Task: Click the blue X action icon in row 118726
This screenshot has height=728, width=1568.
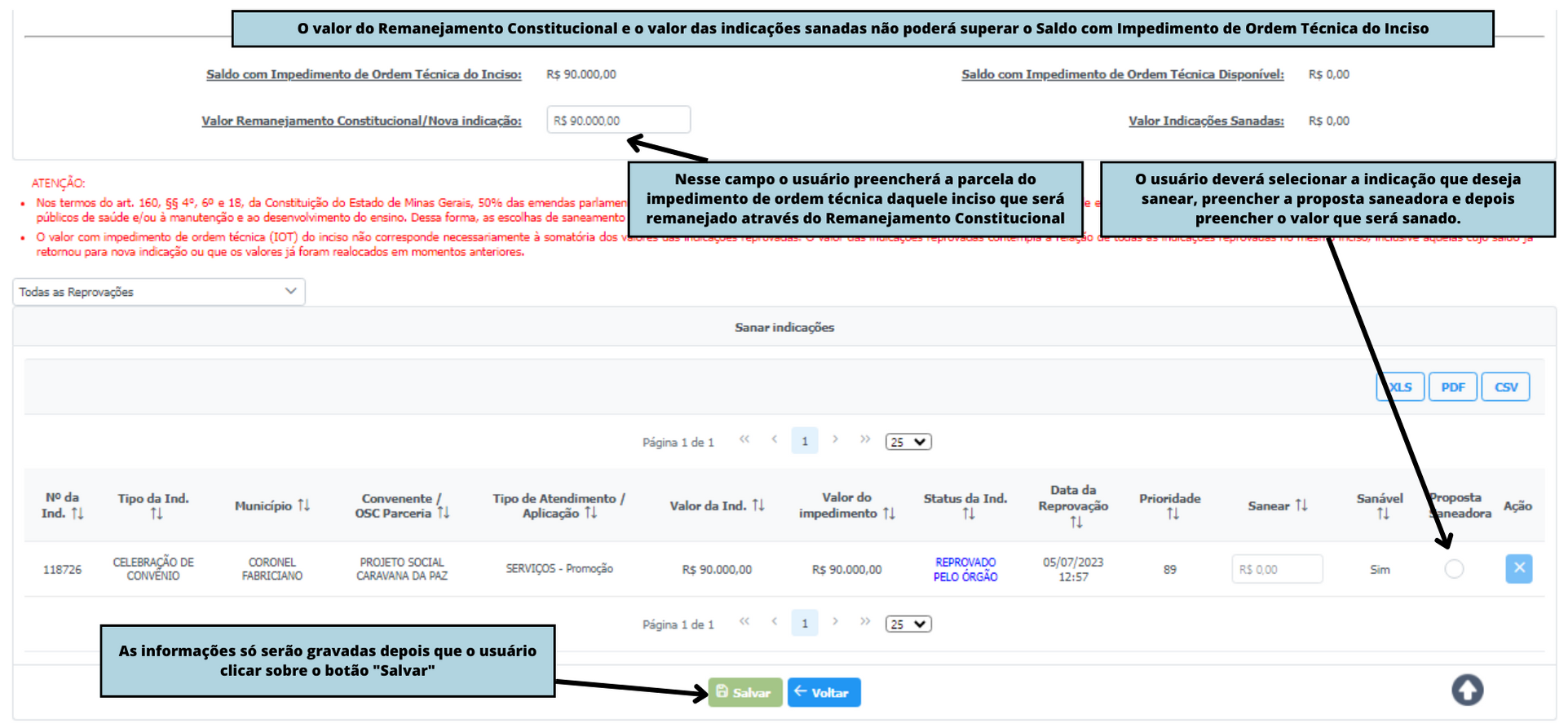Action: click(x=1518, y=568)
